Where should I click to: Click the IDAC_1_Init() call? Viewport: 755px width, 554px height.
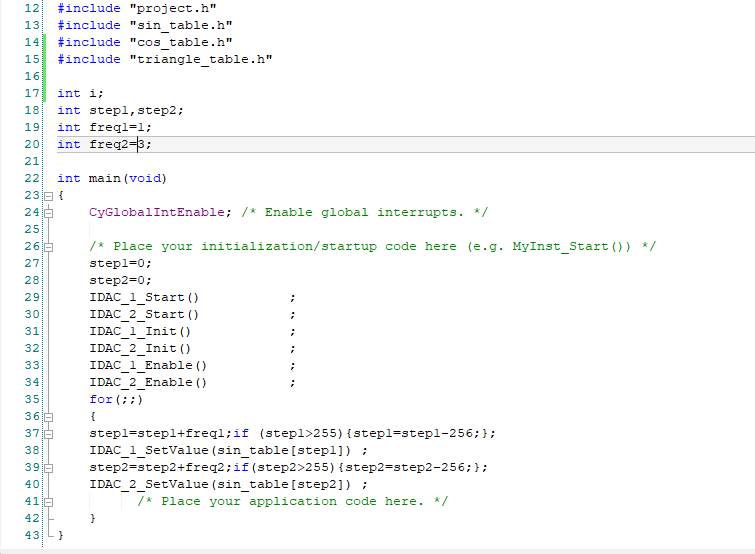coord(140,331)
